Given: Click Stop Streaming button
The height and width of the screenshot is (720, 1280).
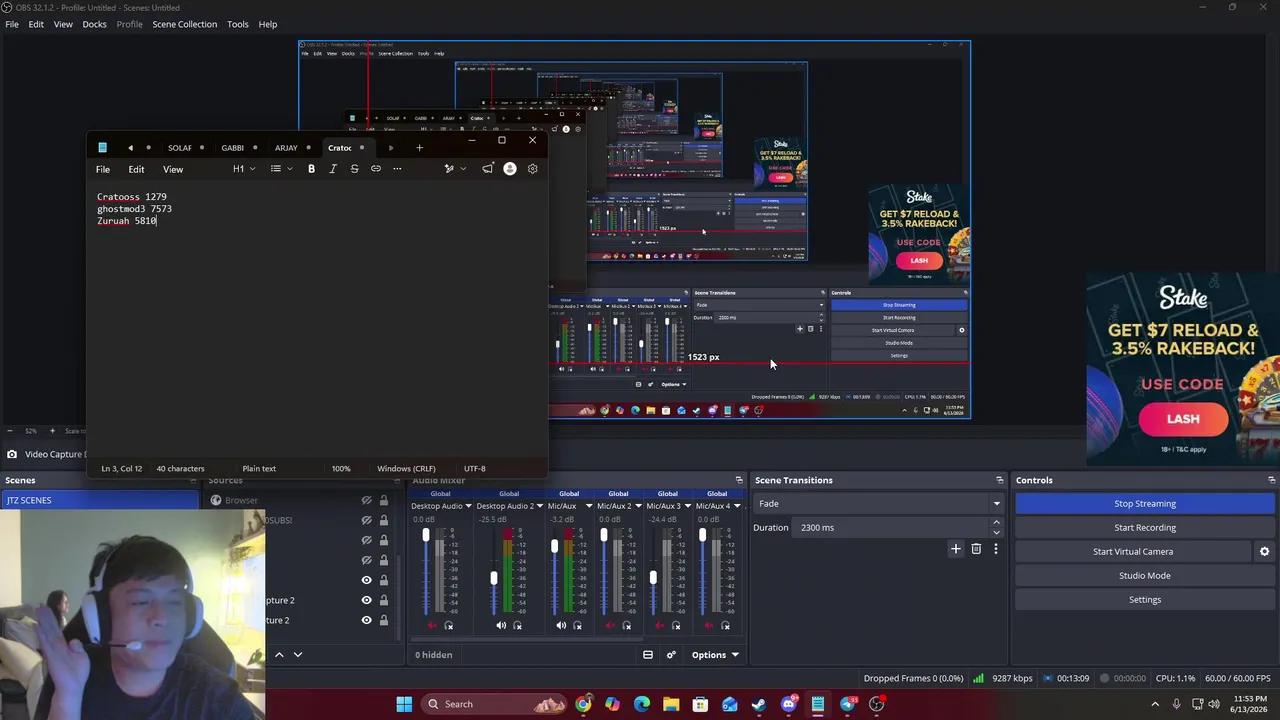Looking at the screenshot, I should [x=1144, y=503].
